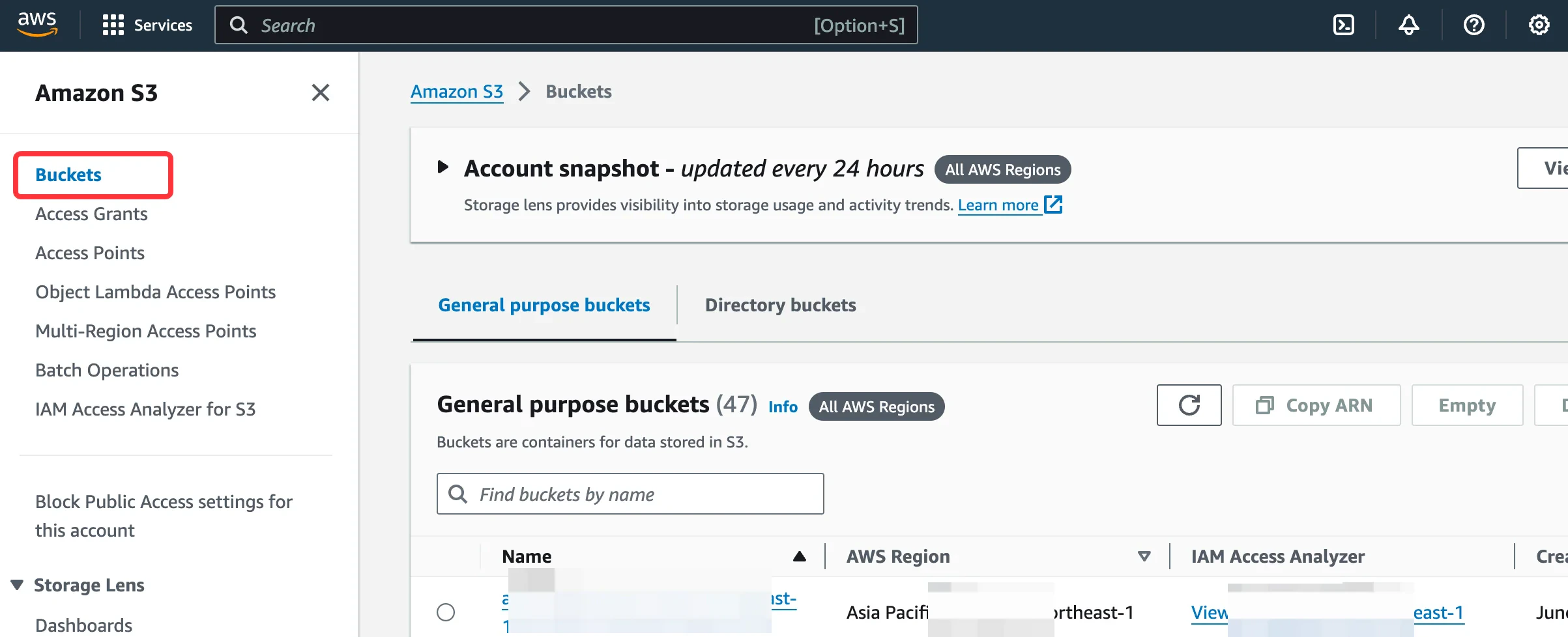Click All AWS Regions badge in Account snapshot
Viewport: 1568px width, 637px height.
(1003, 169)
